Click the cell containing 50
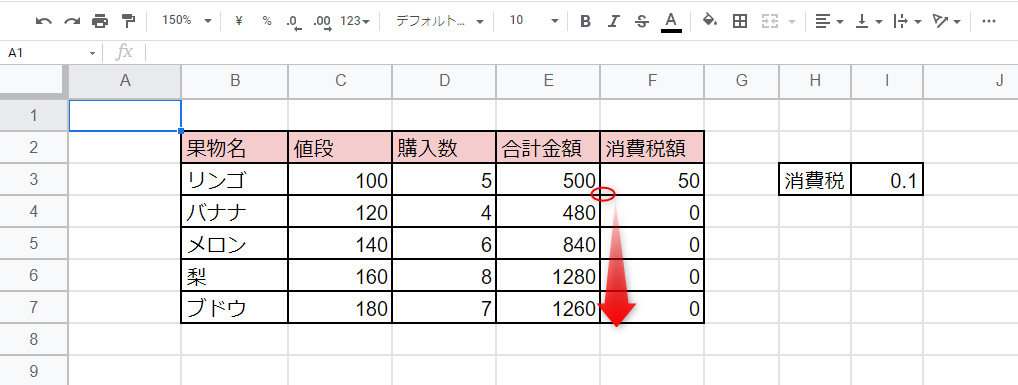This screenshot has width=1018, height=385. click(652, 180)
